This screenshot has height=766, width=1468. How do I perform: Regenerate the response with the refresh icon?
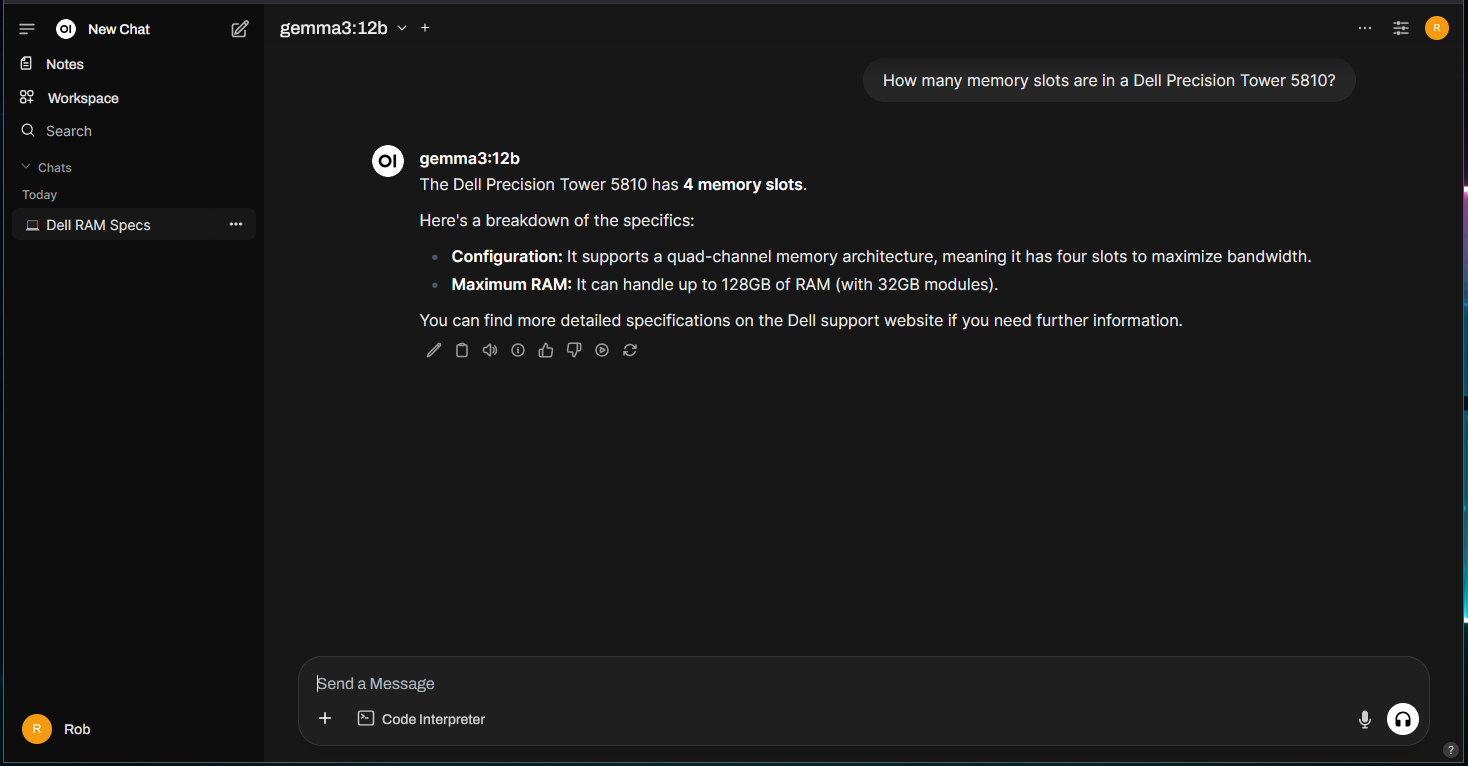630,350
